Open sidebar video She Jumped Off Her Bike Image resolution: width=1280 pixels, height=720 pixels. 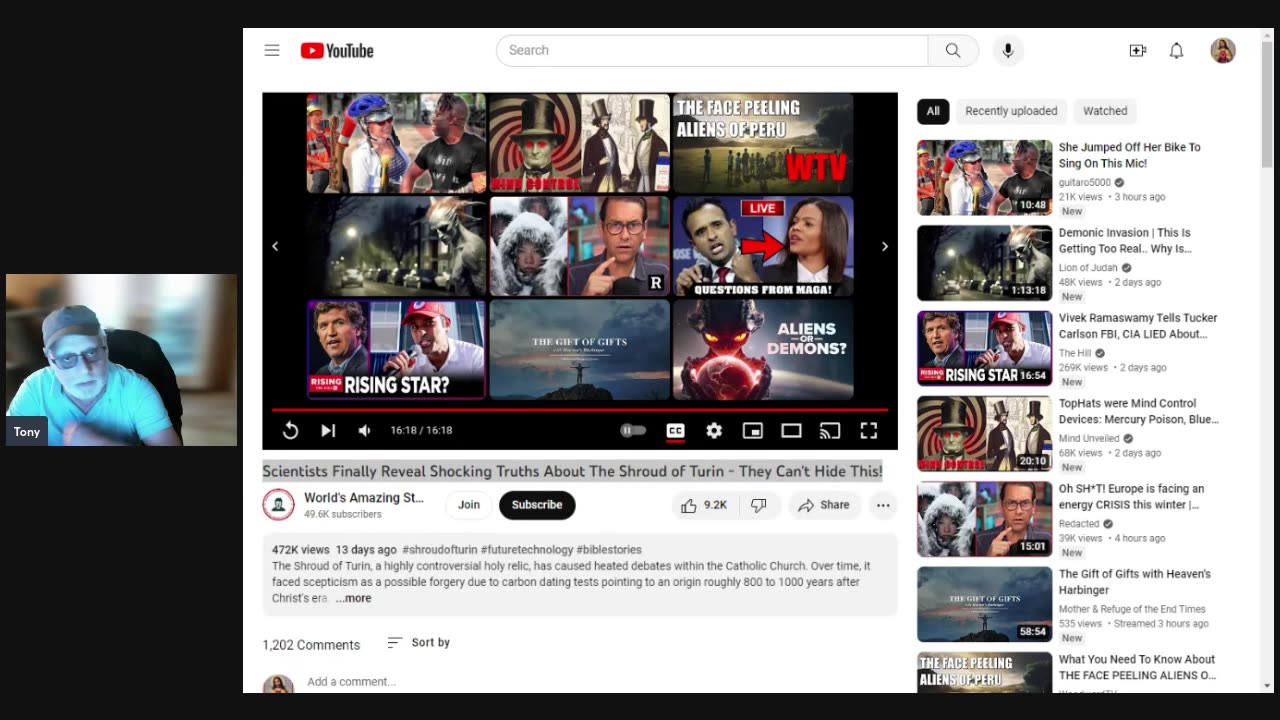pos(1129,155)
